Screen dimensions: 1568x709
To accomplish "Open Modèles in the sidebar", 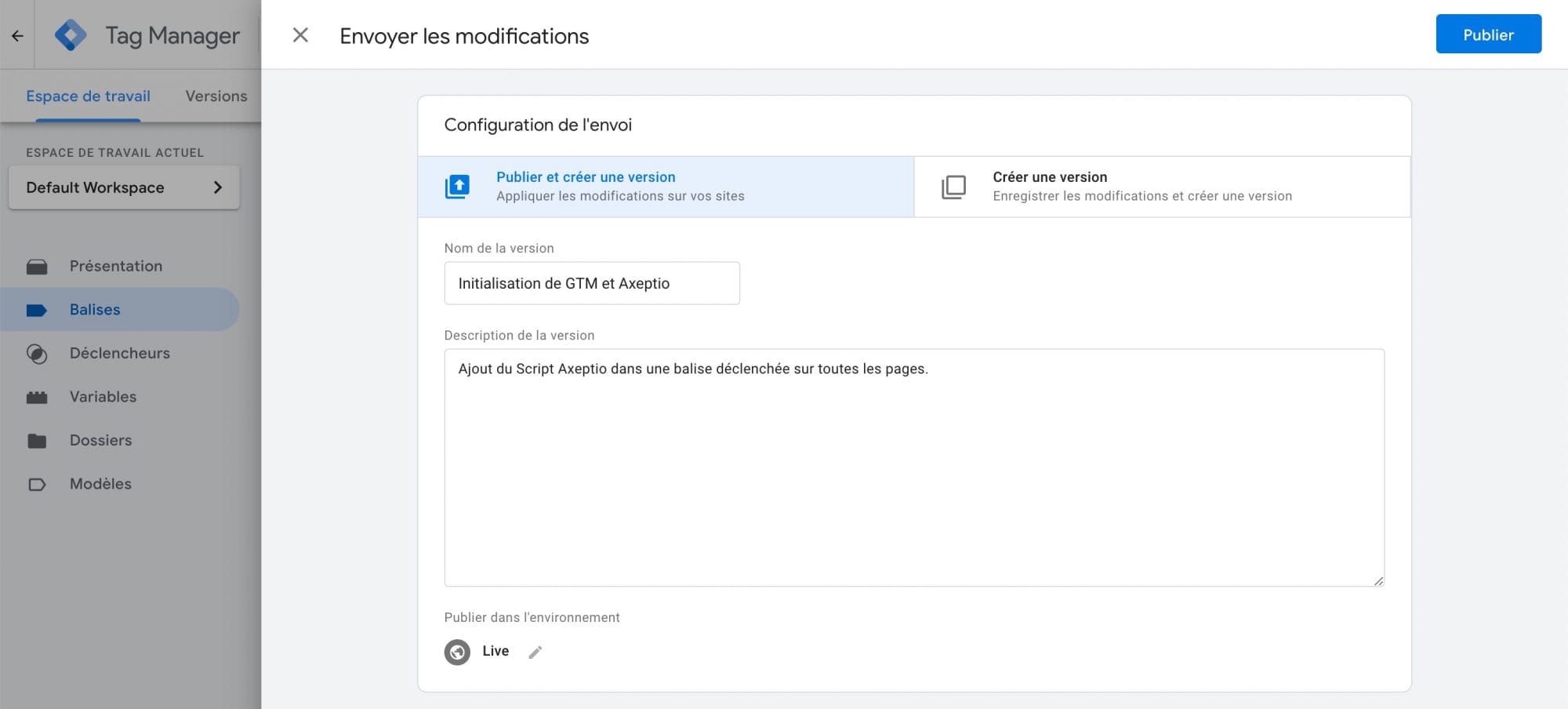I will coord(120,483).
